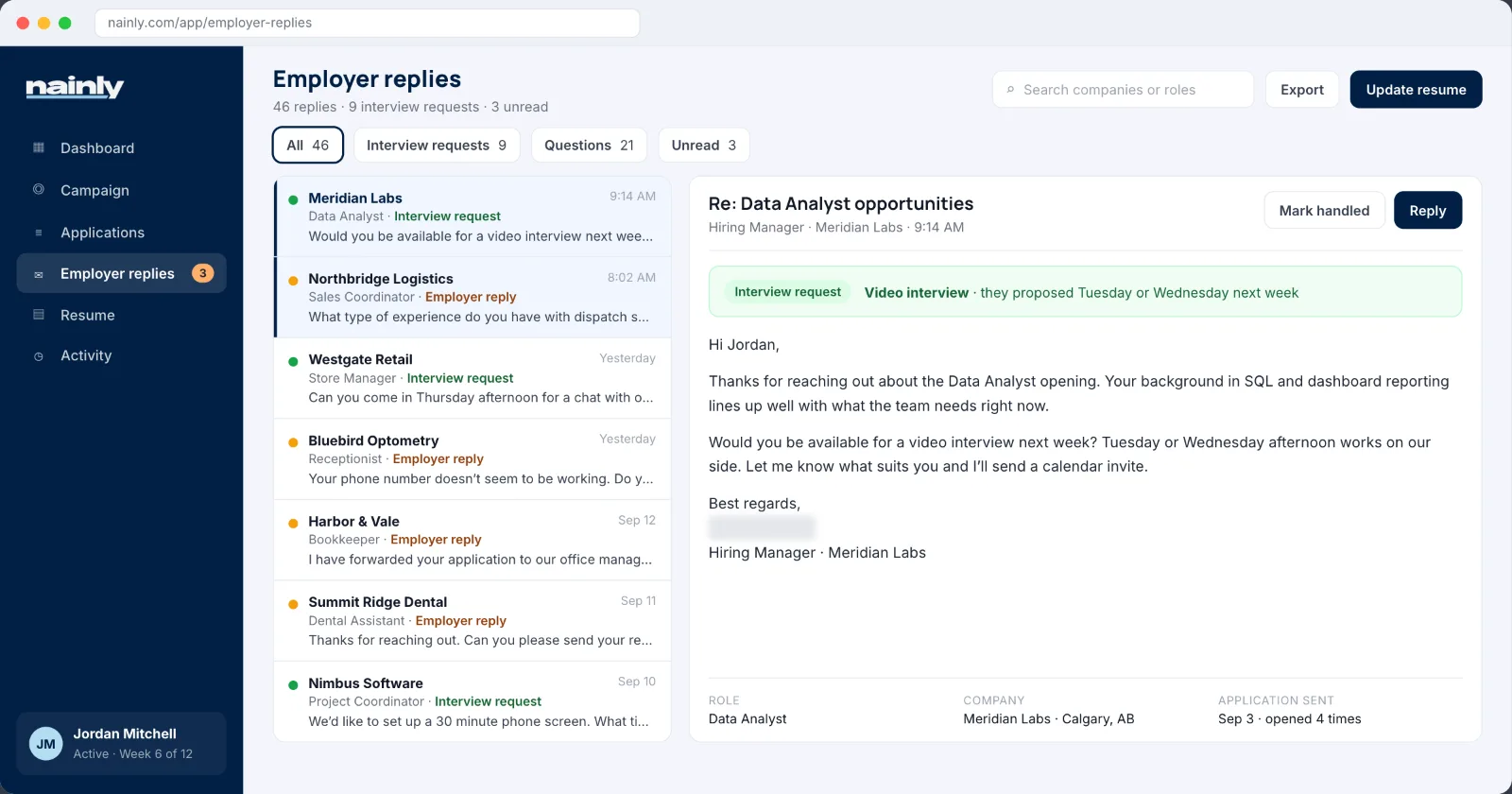This screenshot has height=794, width=1512.
Task: Reply to the Meridian Labs email
Action: 1428,211
